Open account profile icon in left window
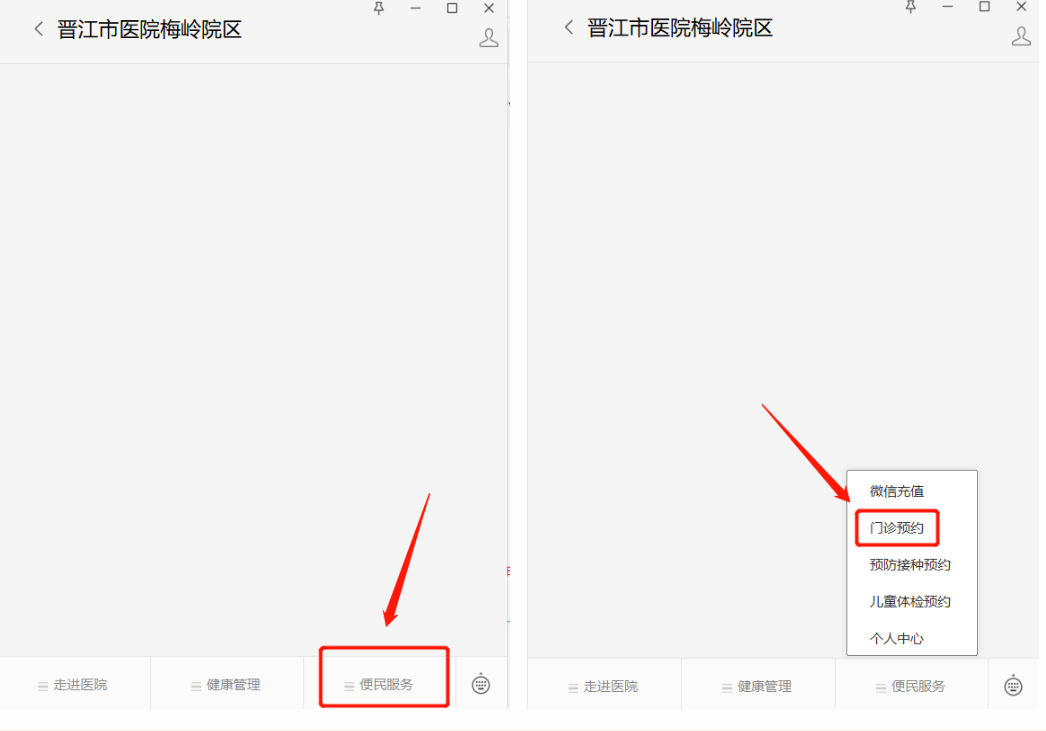This screenshot has height=731, width=1046. coord(488,38)
